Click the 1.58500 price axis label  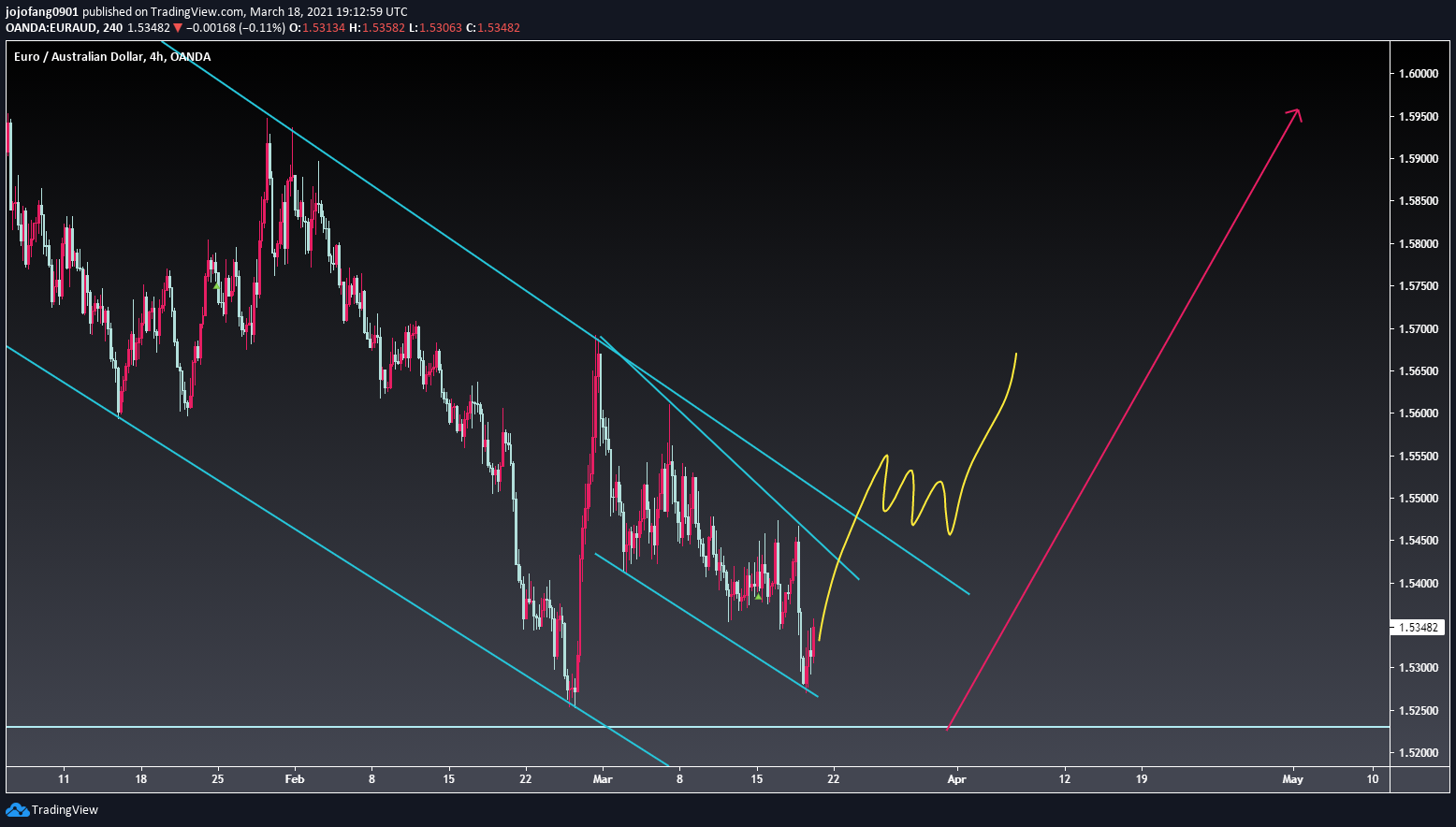1419,201
